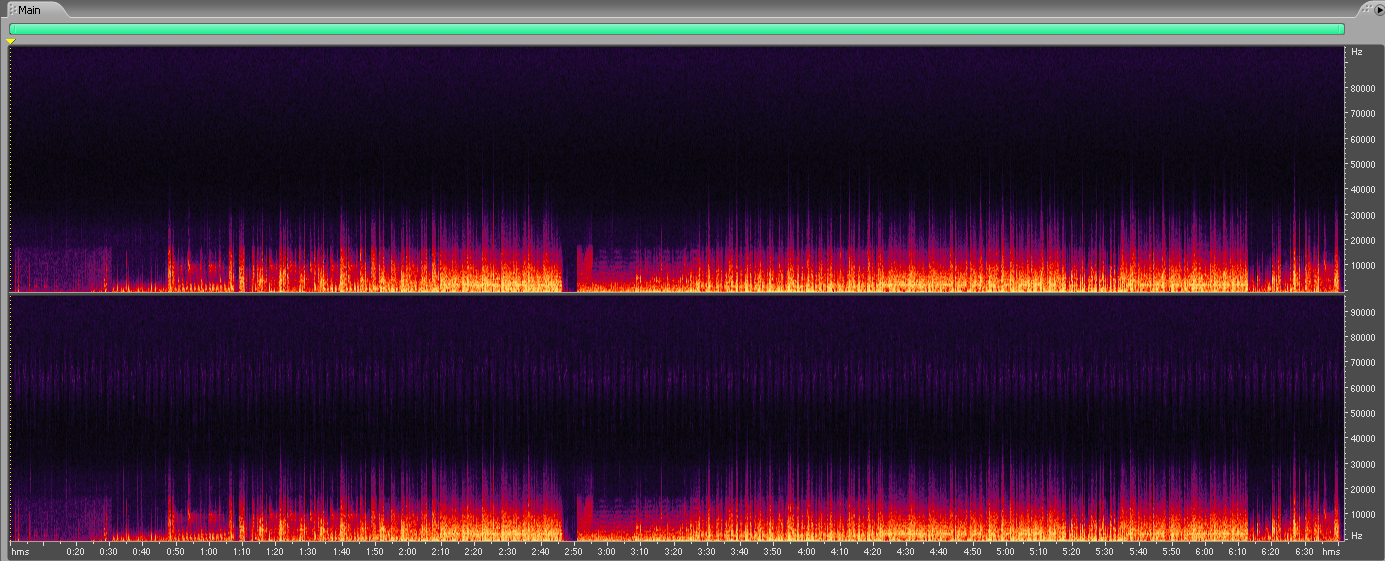Click 10000 on lower channel frequency scale
The height and width of the screenshot is (561, 1385).
[1364, 514]
